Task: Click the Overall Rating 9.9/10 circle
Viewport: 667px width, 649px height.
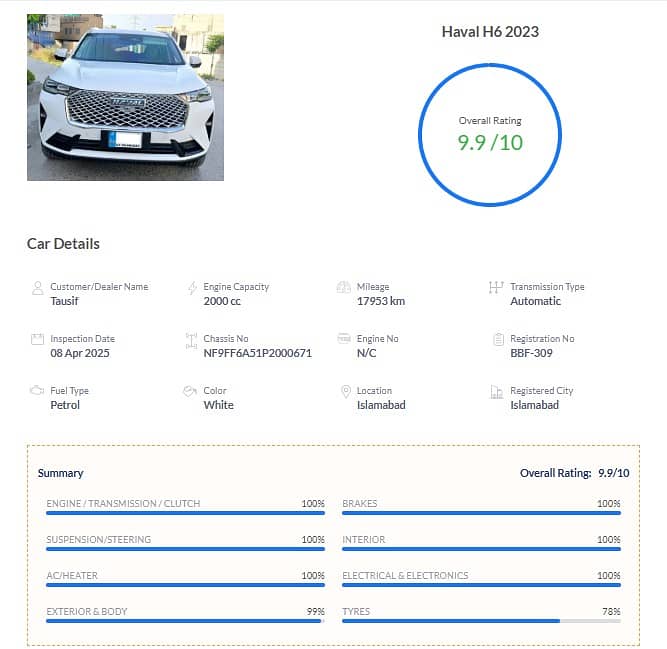Action: pos(490,135)
